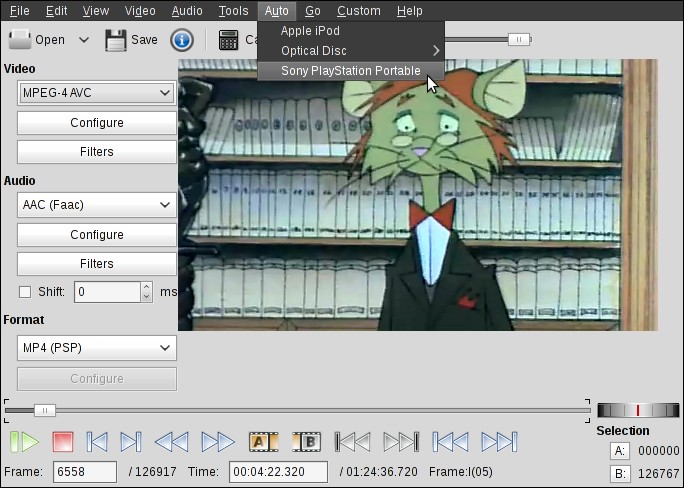684x488 pixels.
Task: Click the video preview frame
Action: (x=417, y=195)
